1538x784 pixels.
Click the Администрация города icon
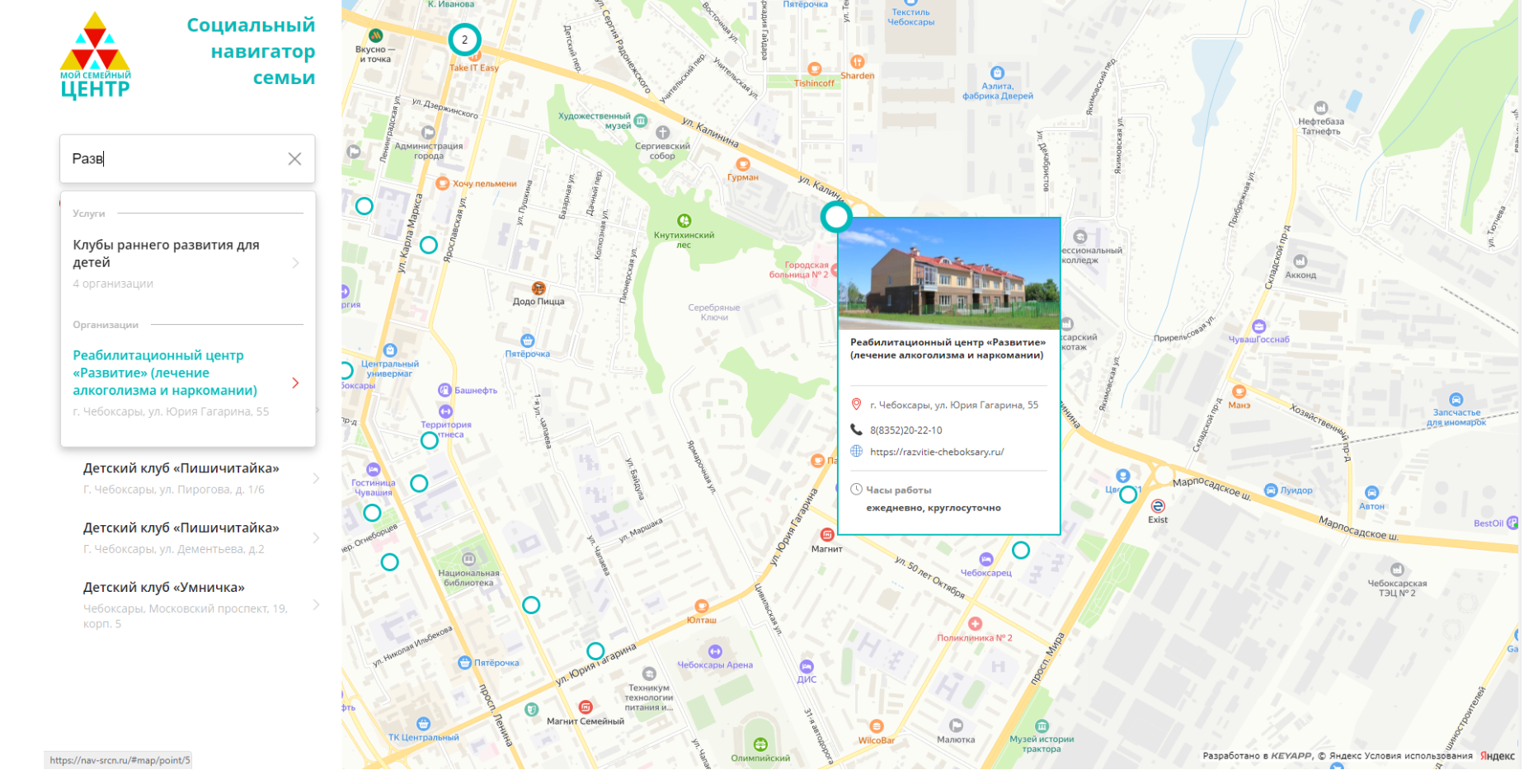[428, 133]
